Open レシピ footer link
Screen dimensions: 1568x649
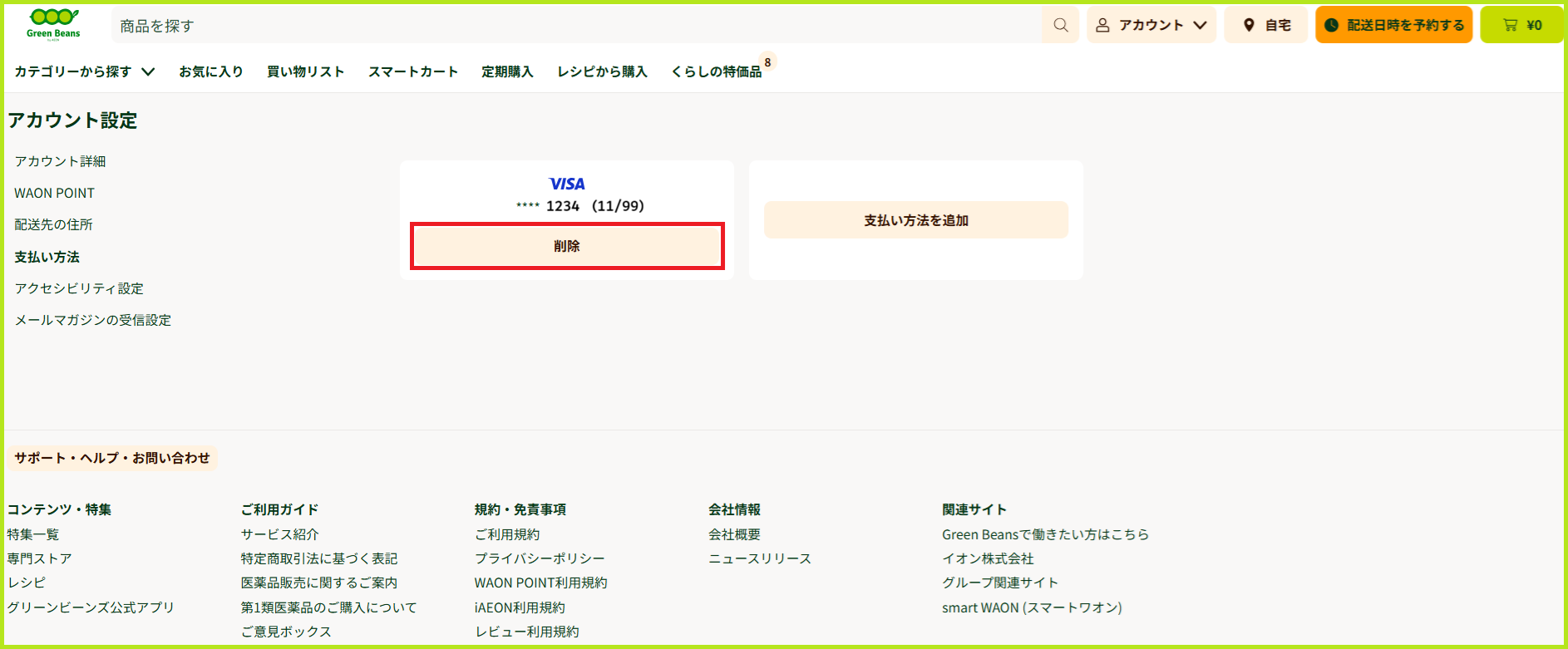(27, 583)
